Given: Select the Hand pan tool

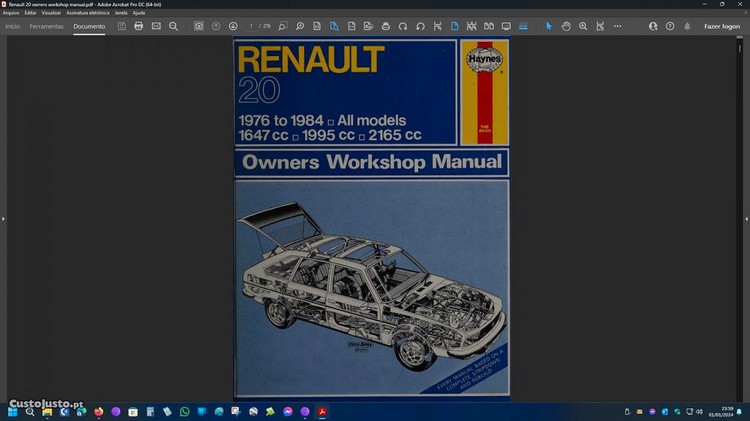Looking at the screenshot, I should [x=566, y=26].
